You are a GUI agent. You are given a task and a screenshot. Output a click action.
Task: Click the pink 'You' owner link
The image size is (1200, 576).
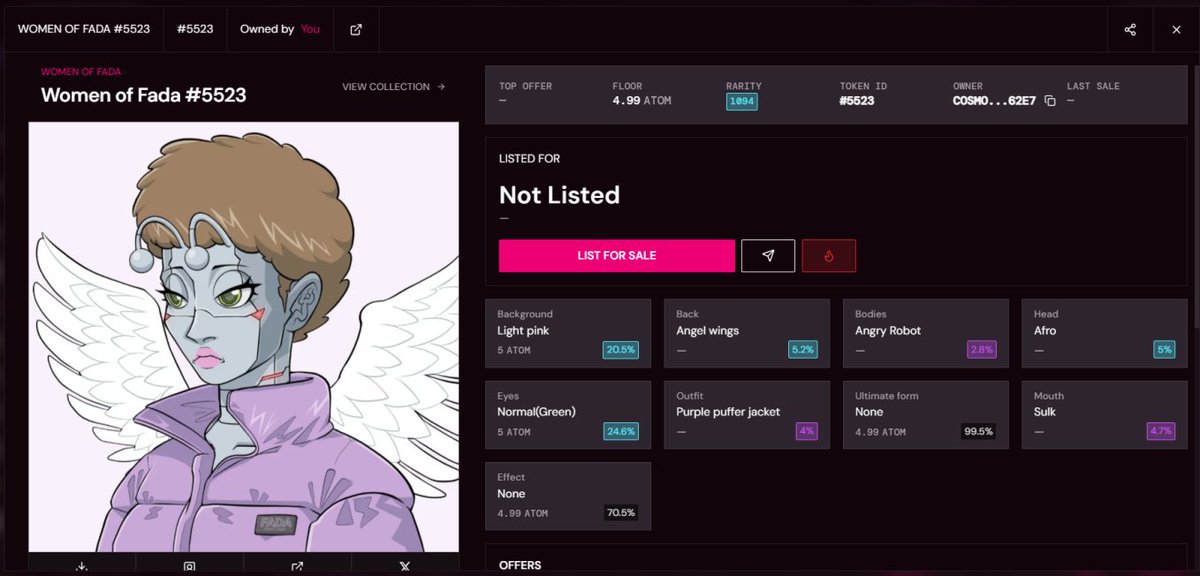[x=311, y=29]
